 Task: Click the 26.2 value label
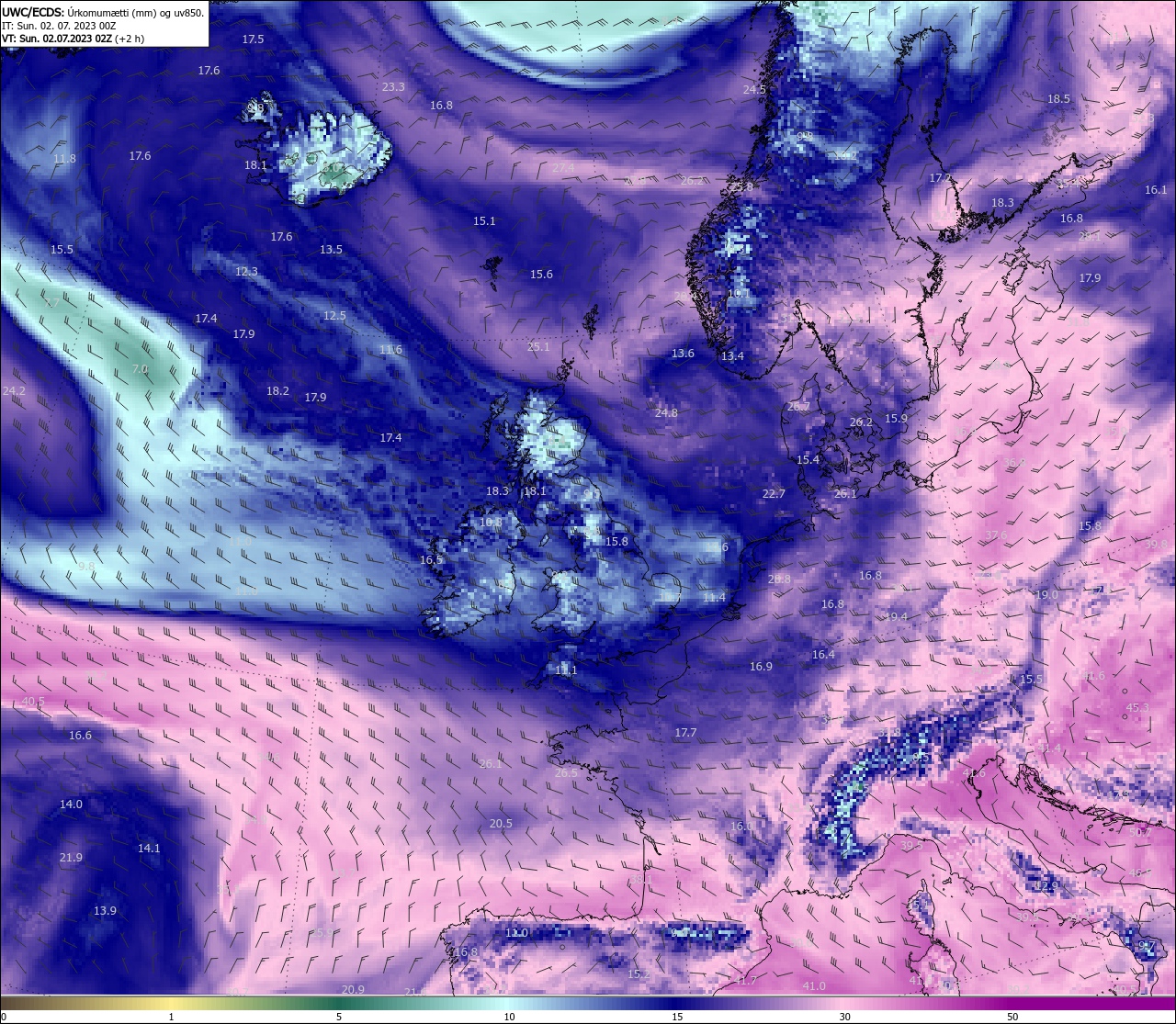(861, 423)
